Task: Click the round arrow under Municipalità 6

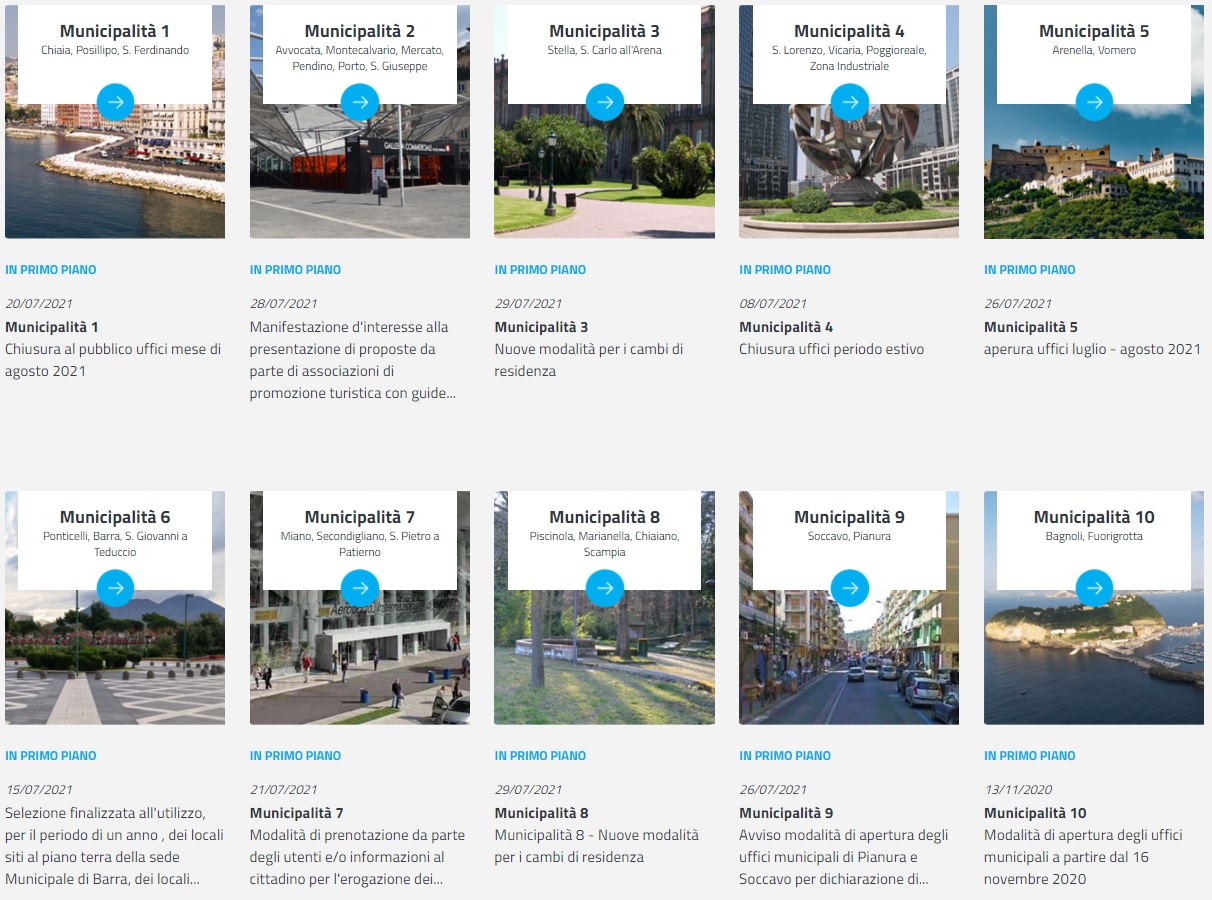Action: [115, 588]
